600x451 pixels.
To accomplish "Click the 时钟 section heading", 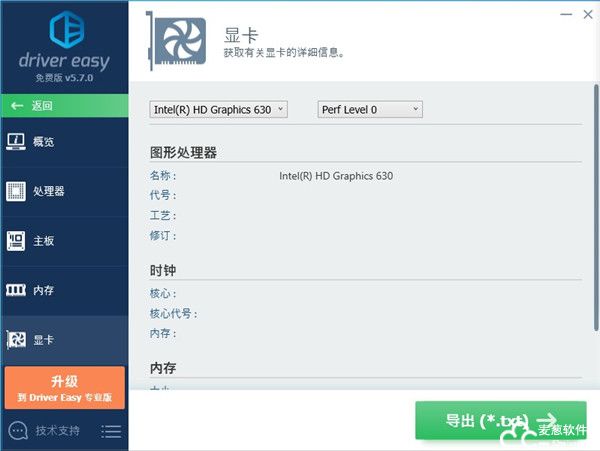I will 163,270.
